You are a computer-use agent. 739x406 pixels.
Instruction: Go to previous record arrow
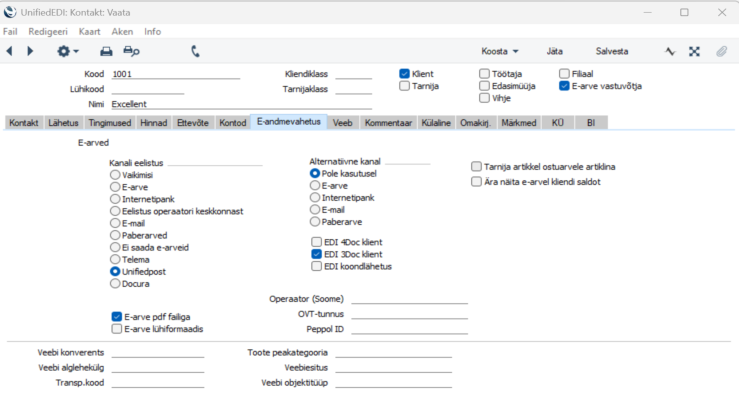[9, 51]
